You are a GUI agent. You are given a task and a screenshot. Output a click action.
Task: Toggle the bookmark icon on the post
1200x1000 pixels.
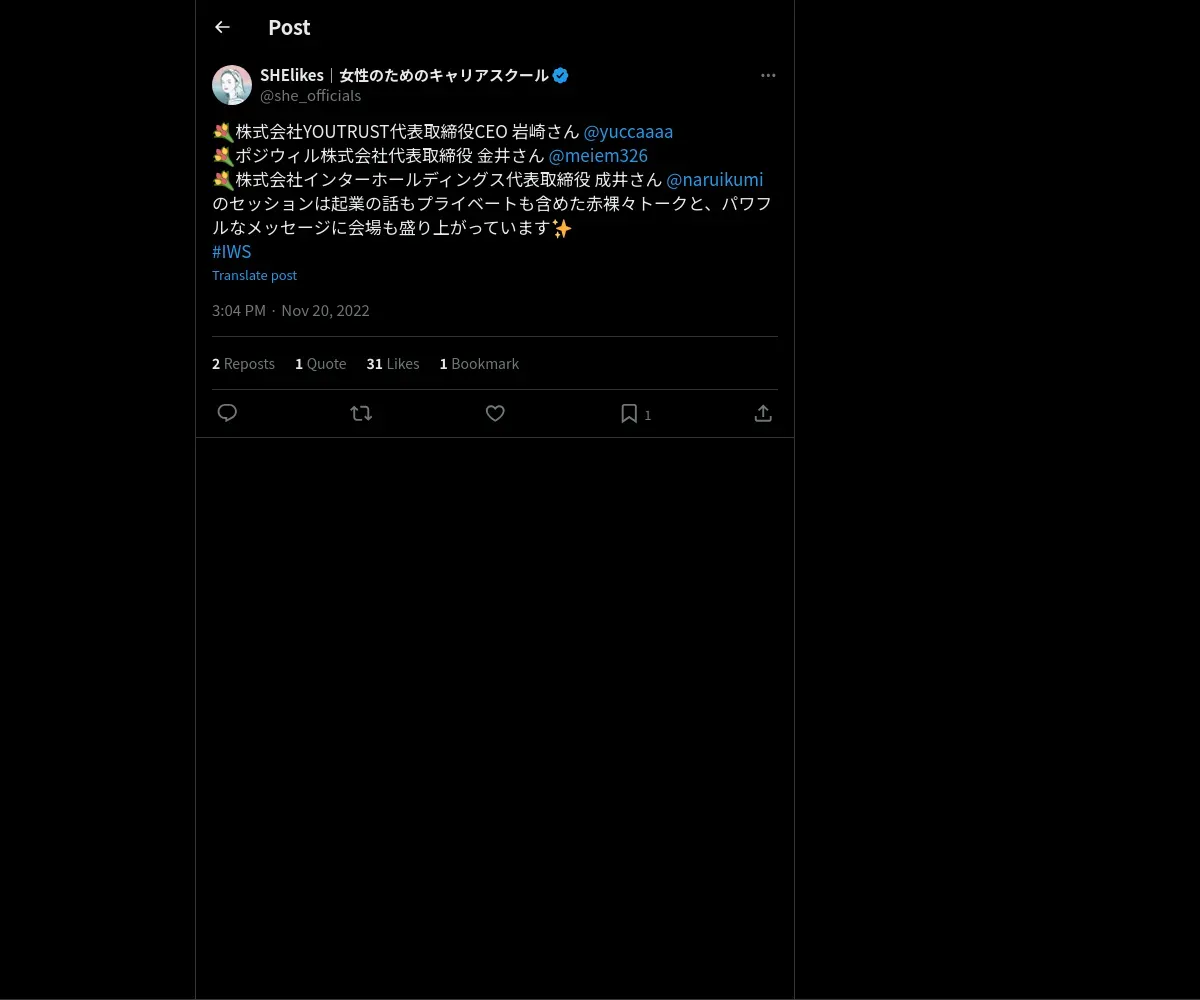pos(629,413)
